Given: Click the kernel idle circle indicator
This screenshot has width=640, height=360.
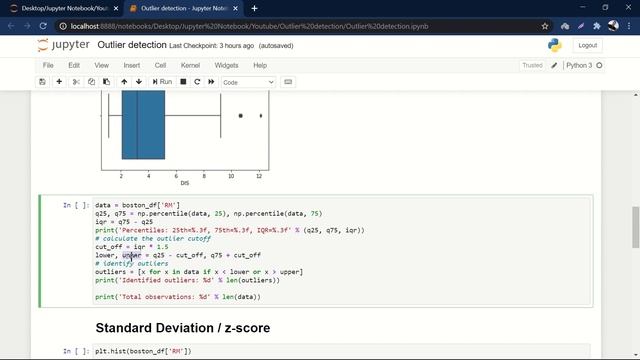Looking at the screenshot, I should pyautogui.click(x=599, y=65).
